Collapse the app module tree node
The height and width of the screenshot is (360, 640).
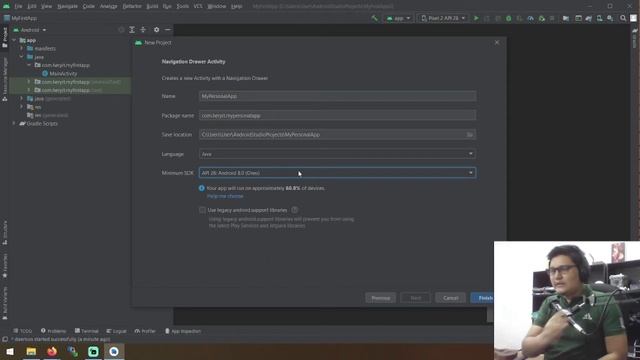14,40
